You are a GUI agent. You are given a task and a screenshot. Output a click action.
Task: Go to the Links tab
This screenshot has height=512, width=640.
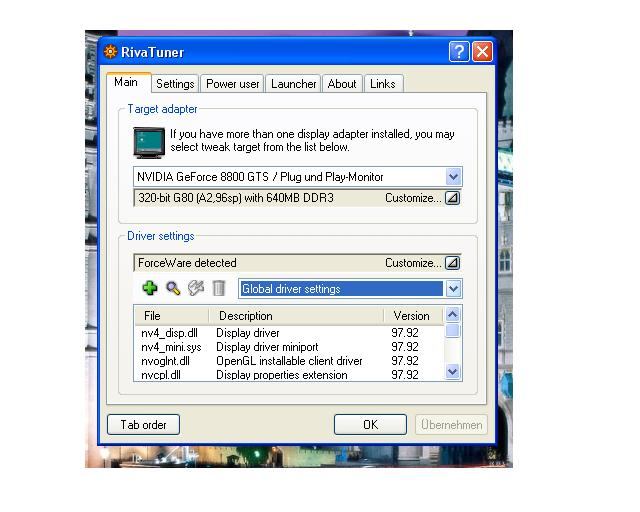383,84
